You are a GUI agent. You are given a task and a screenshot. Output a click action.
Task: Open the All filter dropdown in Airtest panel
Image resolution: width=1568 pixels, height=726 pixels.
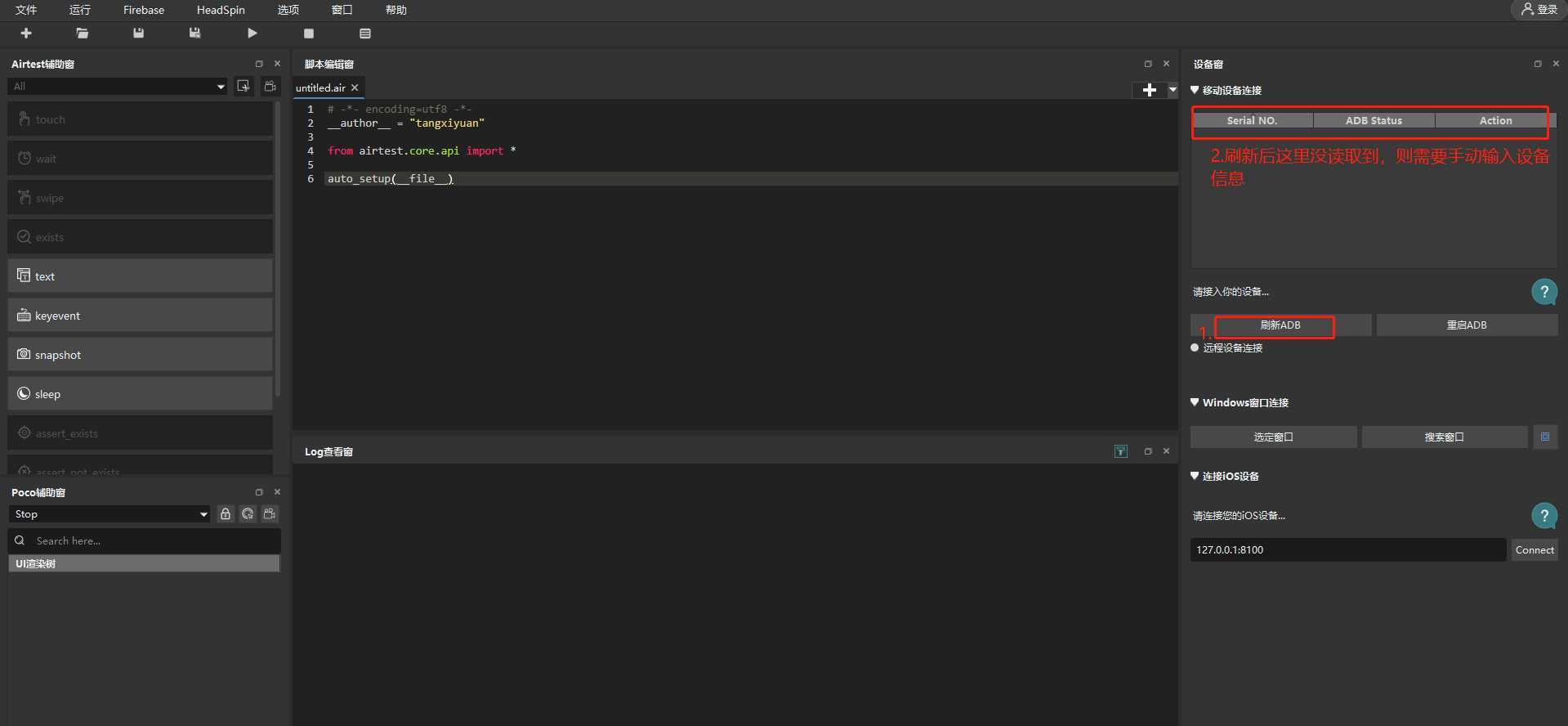pyautogui.click(x=118, y=87)
